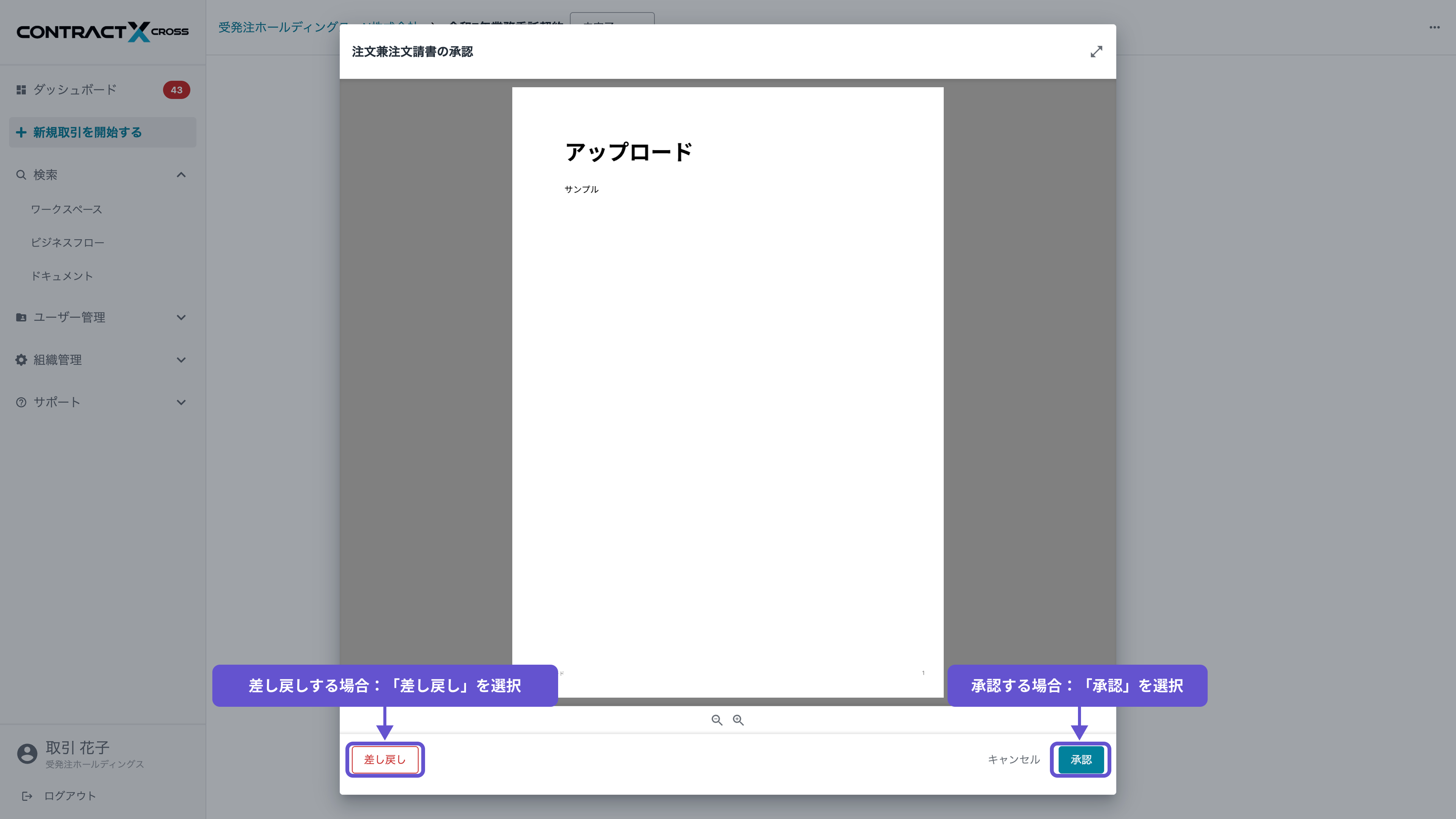Send back the document using 差し戻し
Screen dimensions: 1456x819
[x=385, y=759]
